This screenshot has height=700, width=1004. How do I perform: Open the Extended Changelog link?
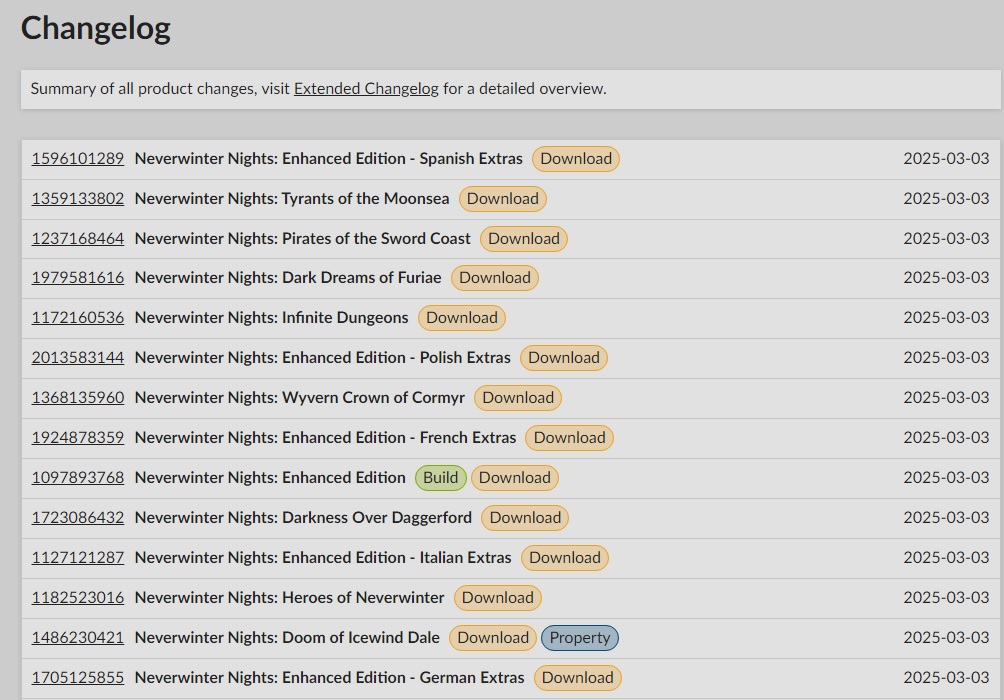366,88
